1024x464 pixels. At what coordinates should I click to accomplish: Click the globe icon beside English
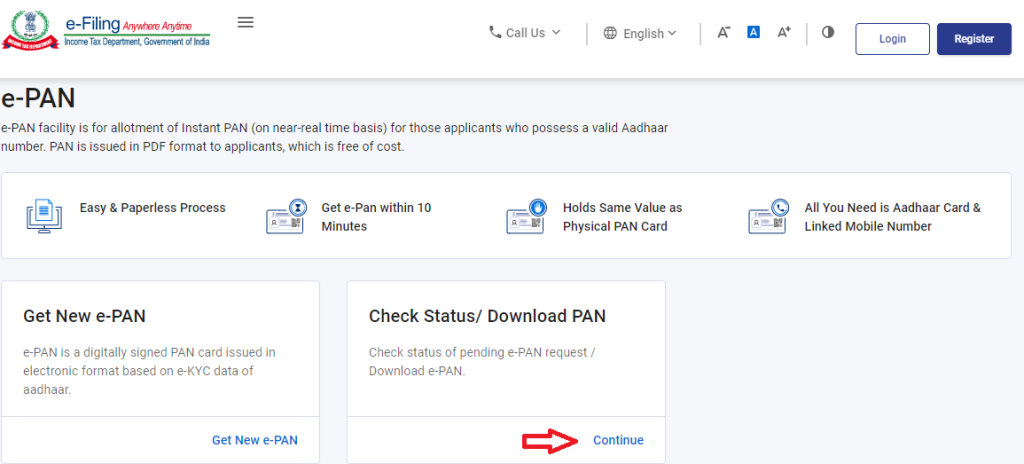tap(610, 33)
